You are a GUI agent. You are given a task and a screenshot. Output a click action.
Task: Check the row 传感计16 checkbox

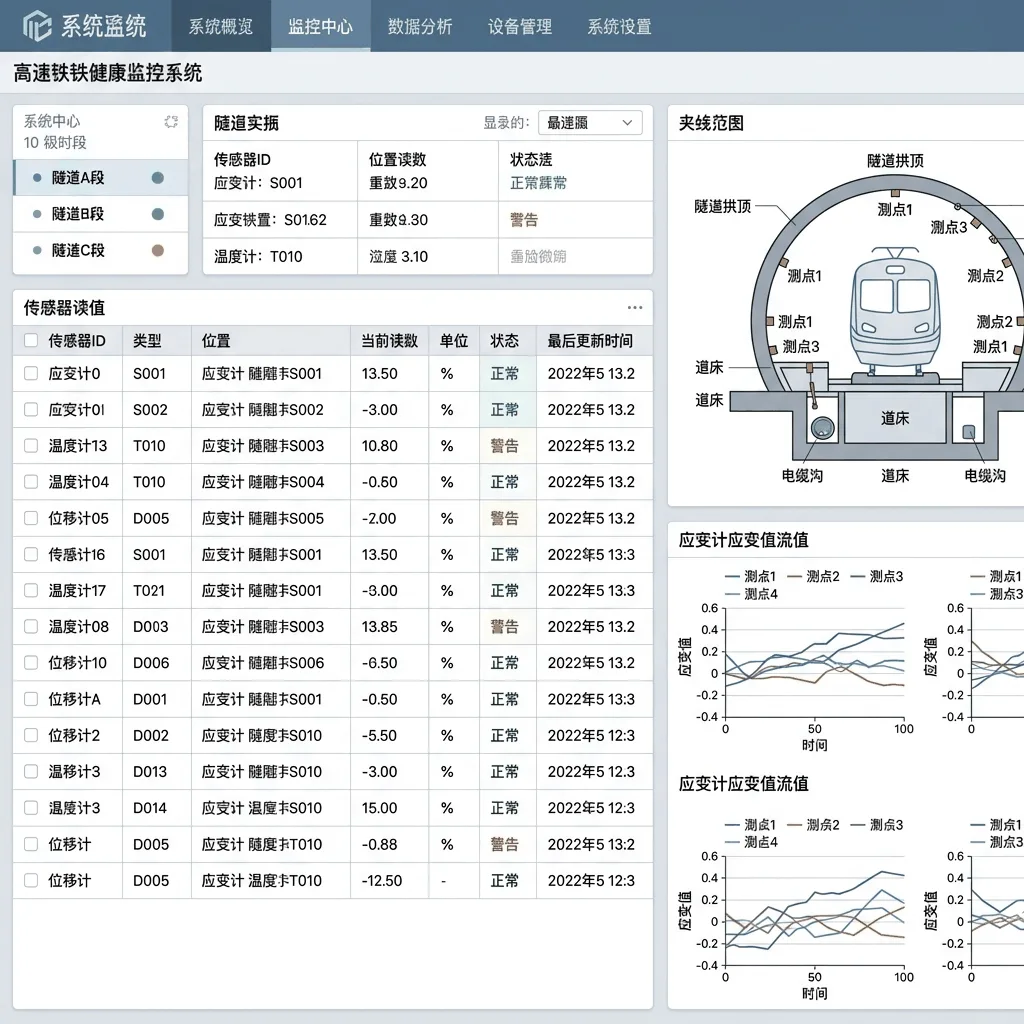31,554
